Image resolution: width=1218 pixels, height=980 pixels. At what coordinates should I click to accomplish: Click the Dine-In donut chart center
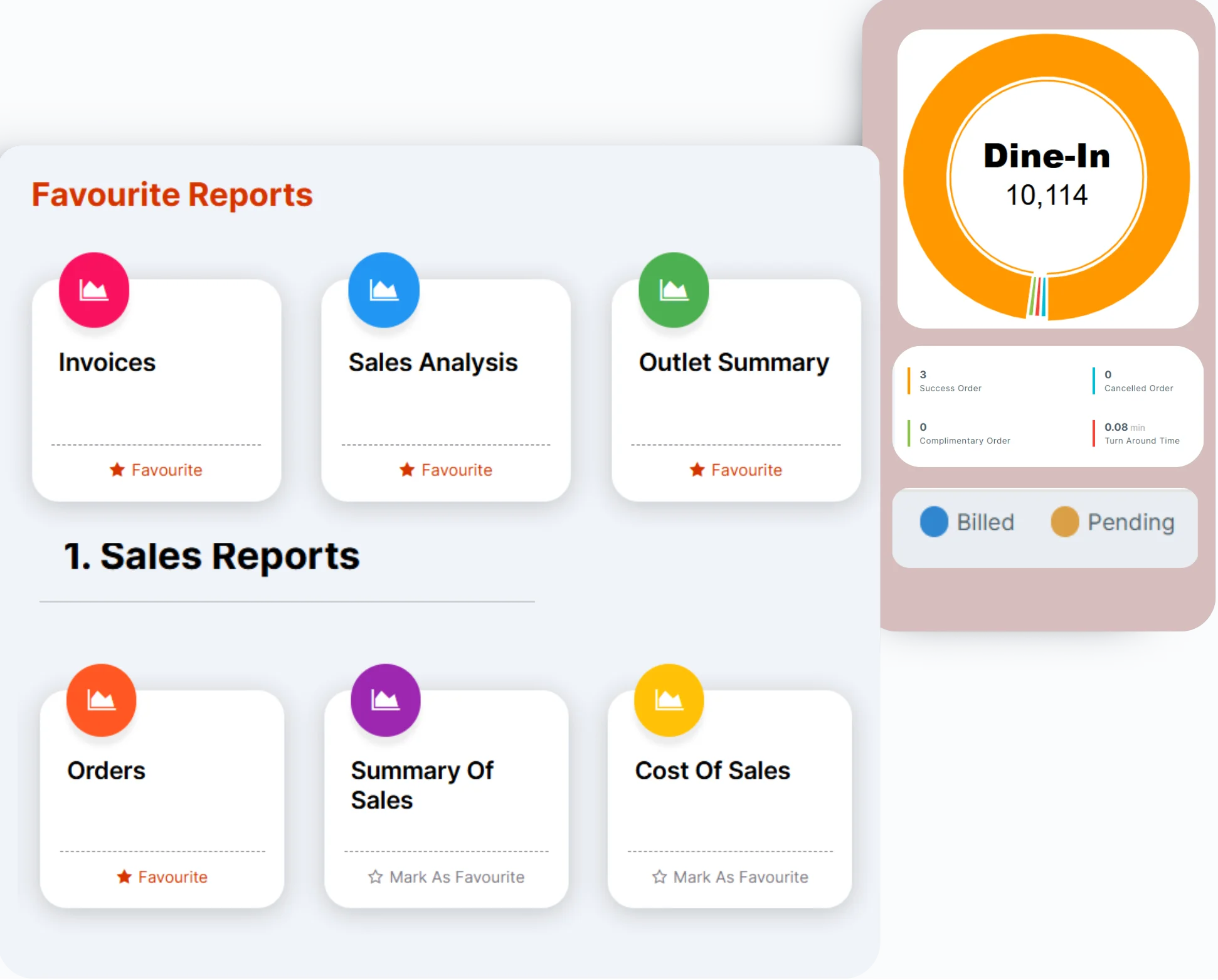click(1046, 177)
